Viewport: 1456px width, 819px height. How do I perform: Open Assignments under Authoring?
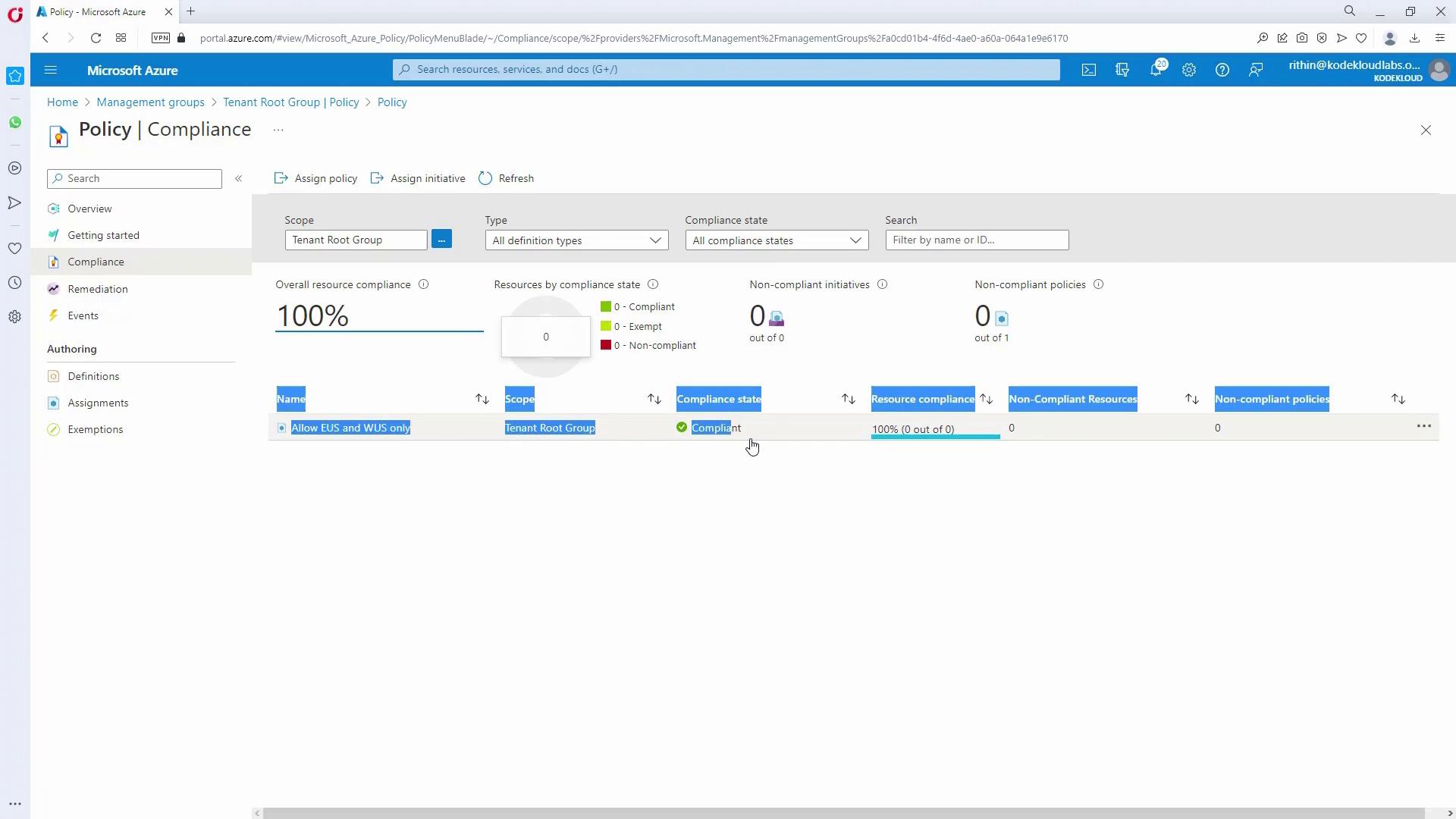click(98, 403)
